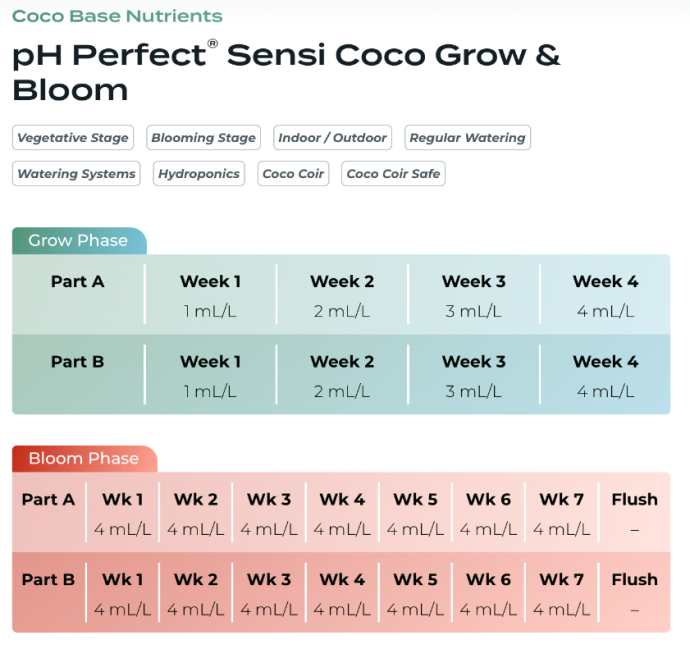Screen dimensions: 690x649
Task: Click the pH Perfect Sensi Coco product title
Action: [x=286, y=72]
